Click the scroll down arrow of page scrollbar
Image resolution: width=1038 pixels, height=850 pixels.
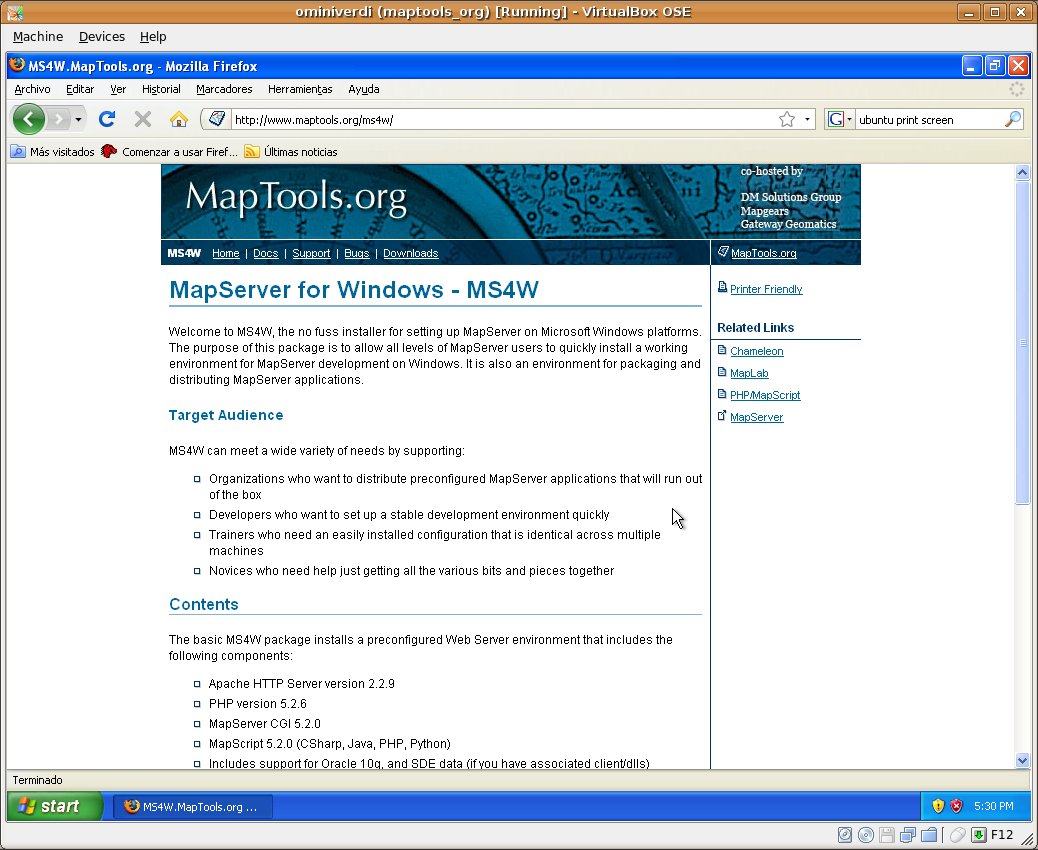point(1022,760)
